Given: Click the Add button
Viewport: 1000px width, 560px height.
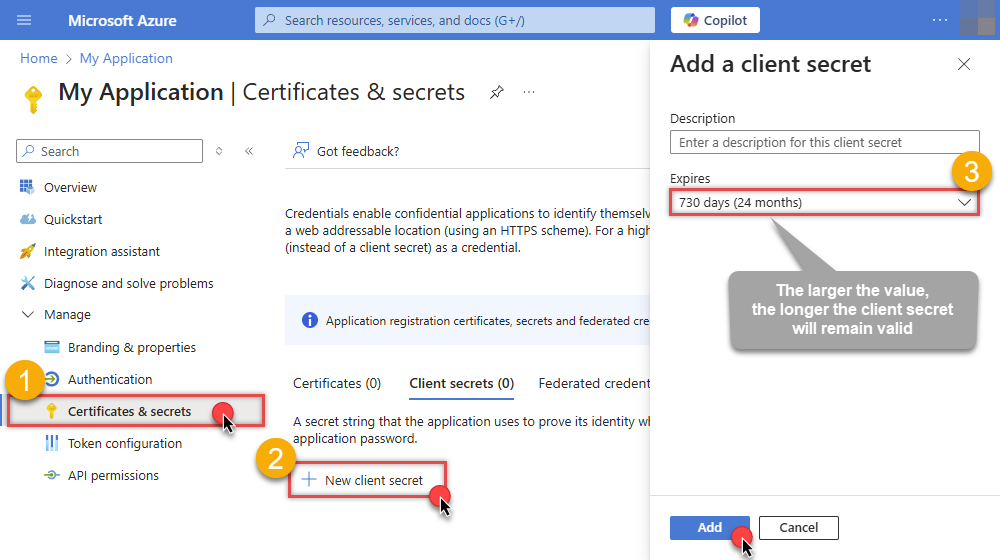Looking at the screenshot, I should [x=709, y=527].
